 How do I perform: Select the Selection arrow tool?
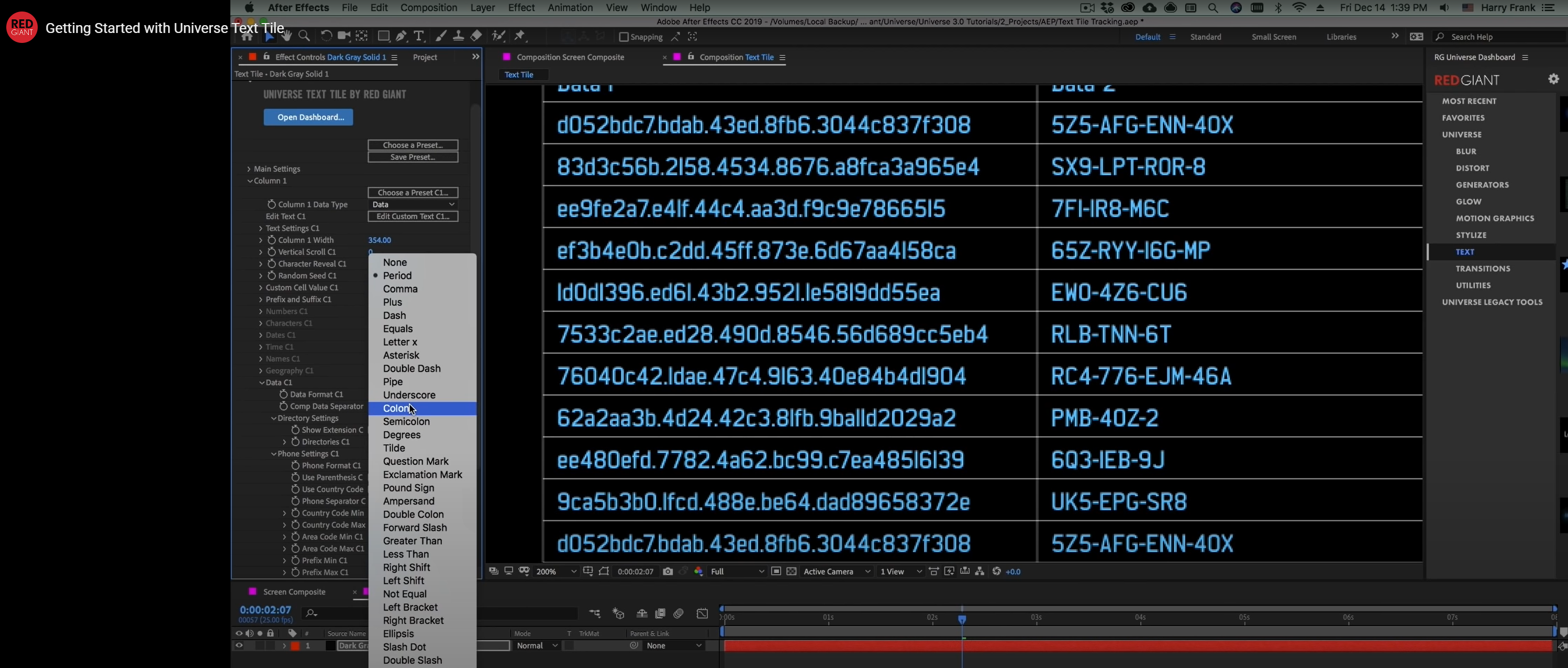(269, 37)
